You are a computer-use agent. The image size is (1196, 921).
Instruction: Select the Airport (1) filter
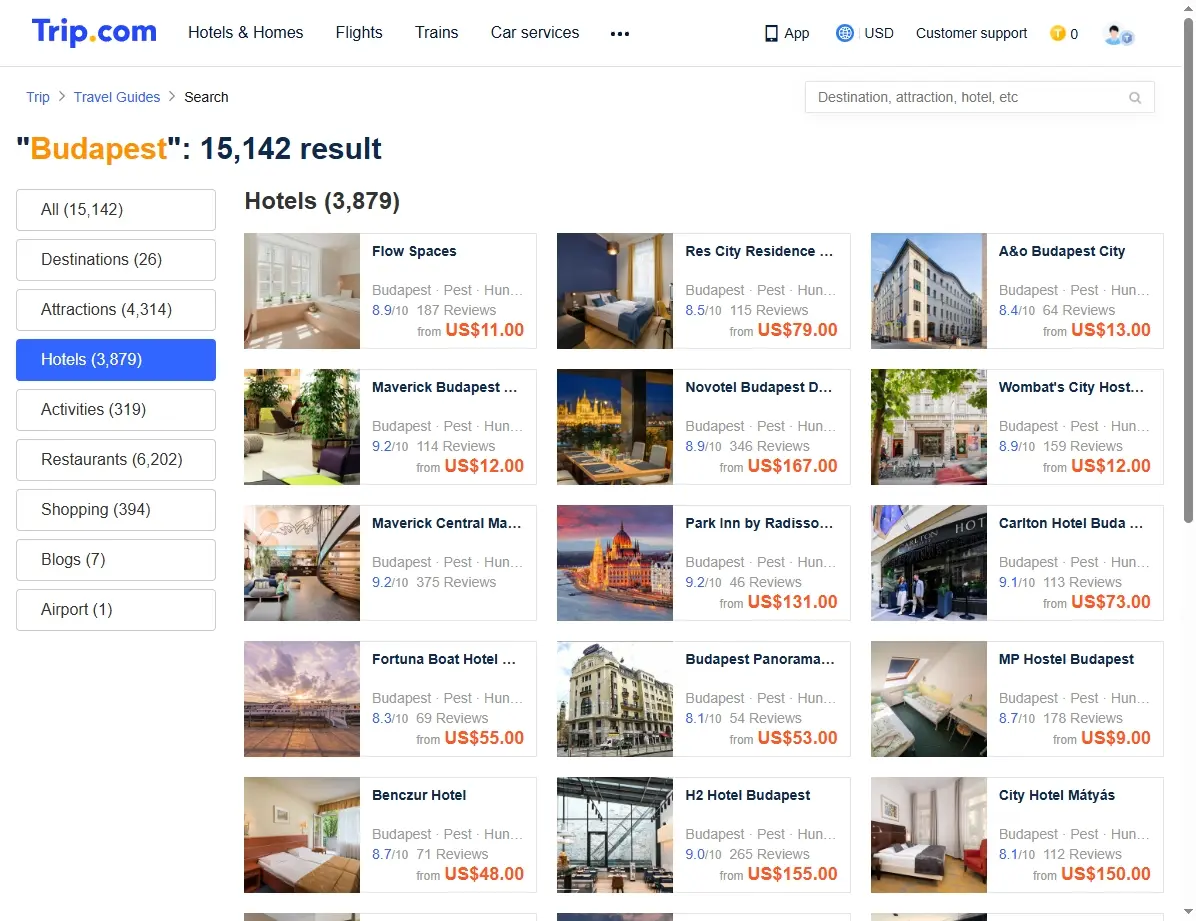(x=116, y=610)
